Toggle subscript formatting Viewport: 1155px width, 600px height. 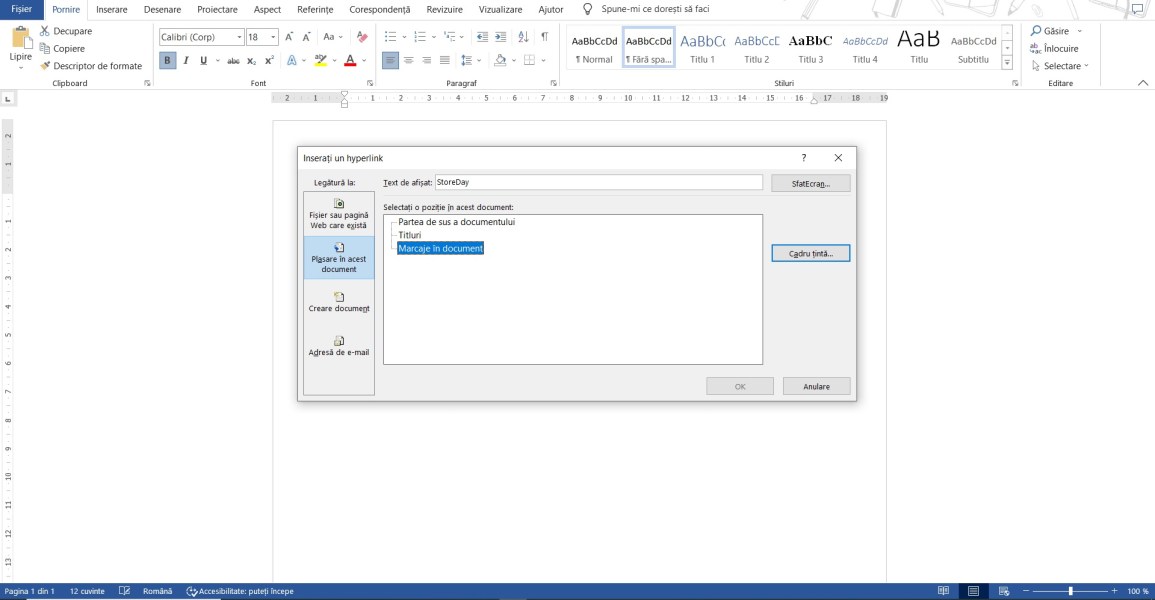click(x=252, y=60)
